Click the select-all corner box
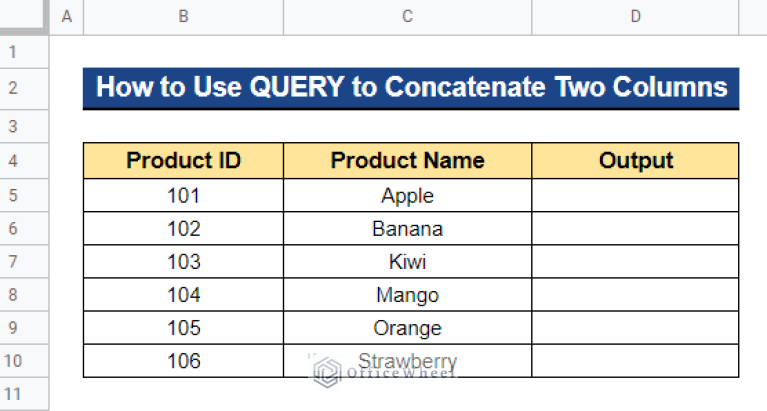The width and height of the screenshot is (767, 411). point(24,17)
